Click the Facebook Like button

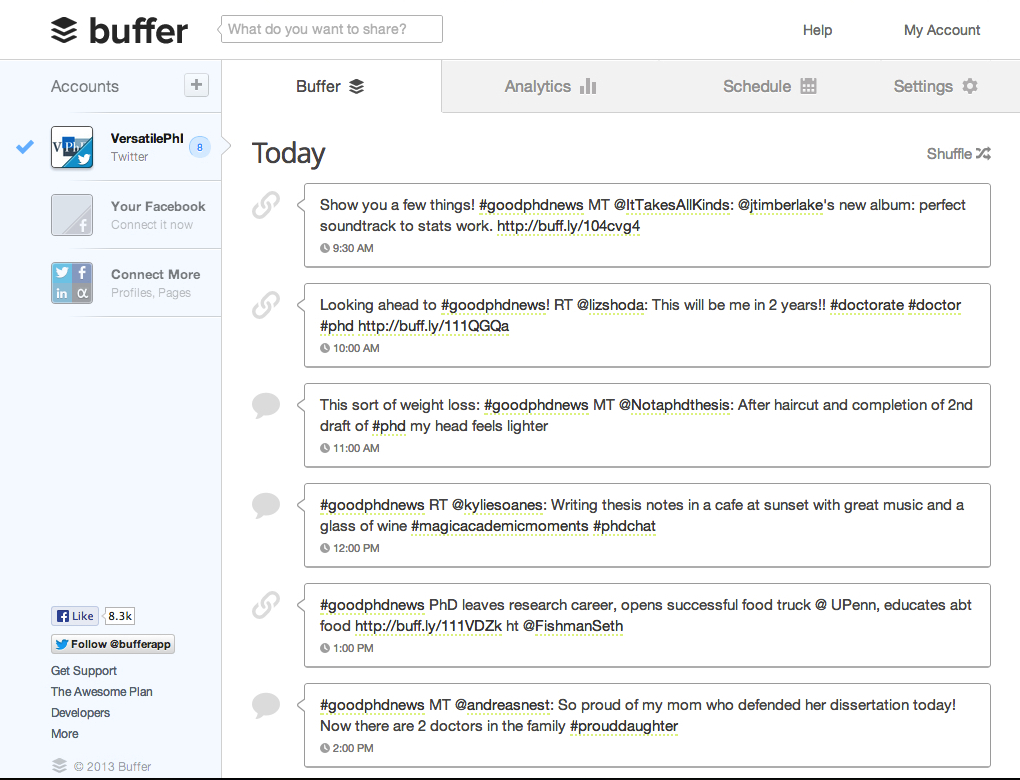(x=75, y=616)
